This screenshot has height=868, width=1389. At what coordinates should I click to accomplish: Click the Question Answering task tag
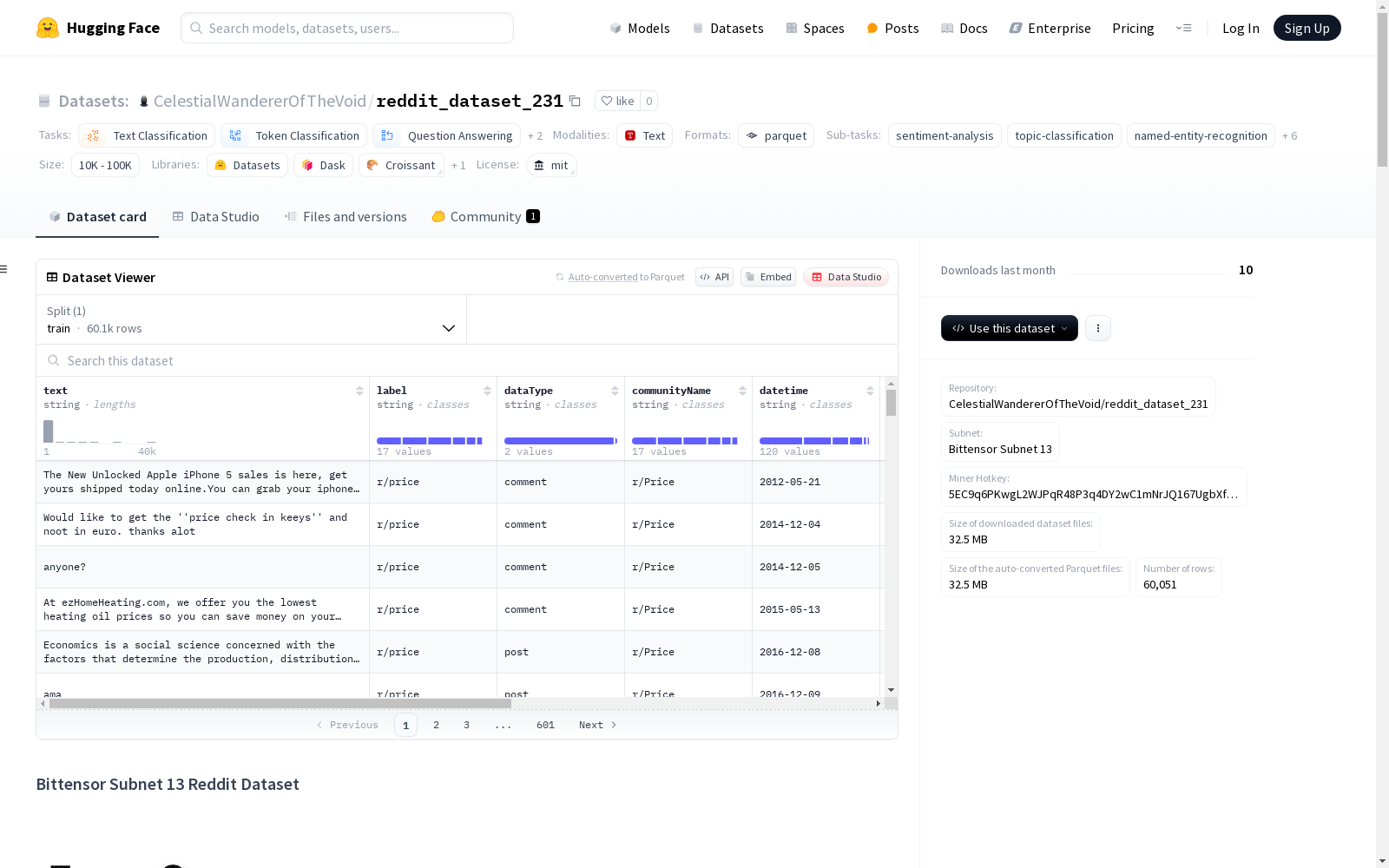[446, 135]
